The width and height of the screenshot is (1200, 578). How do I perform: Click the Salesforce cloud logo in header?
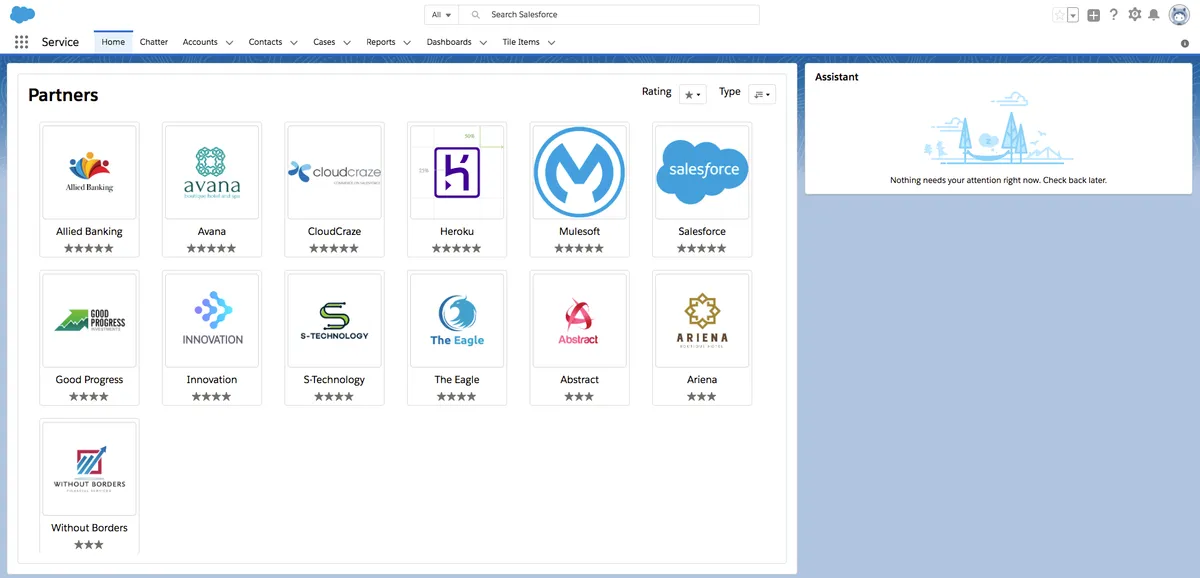coord(23,14)
